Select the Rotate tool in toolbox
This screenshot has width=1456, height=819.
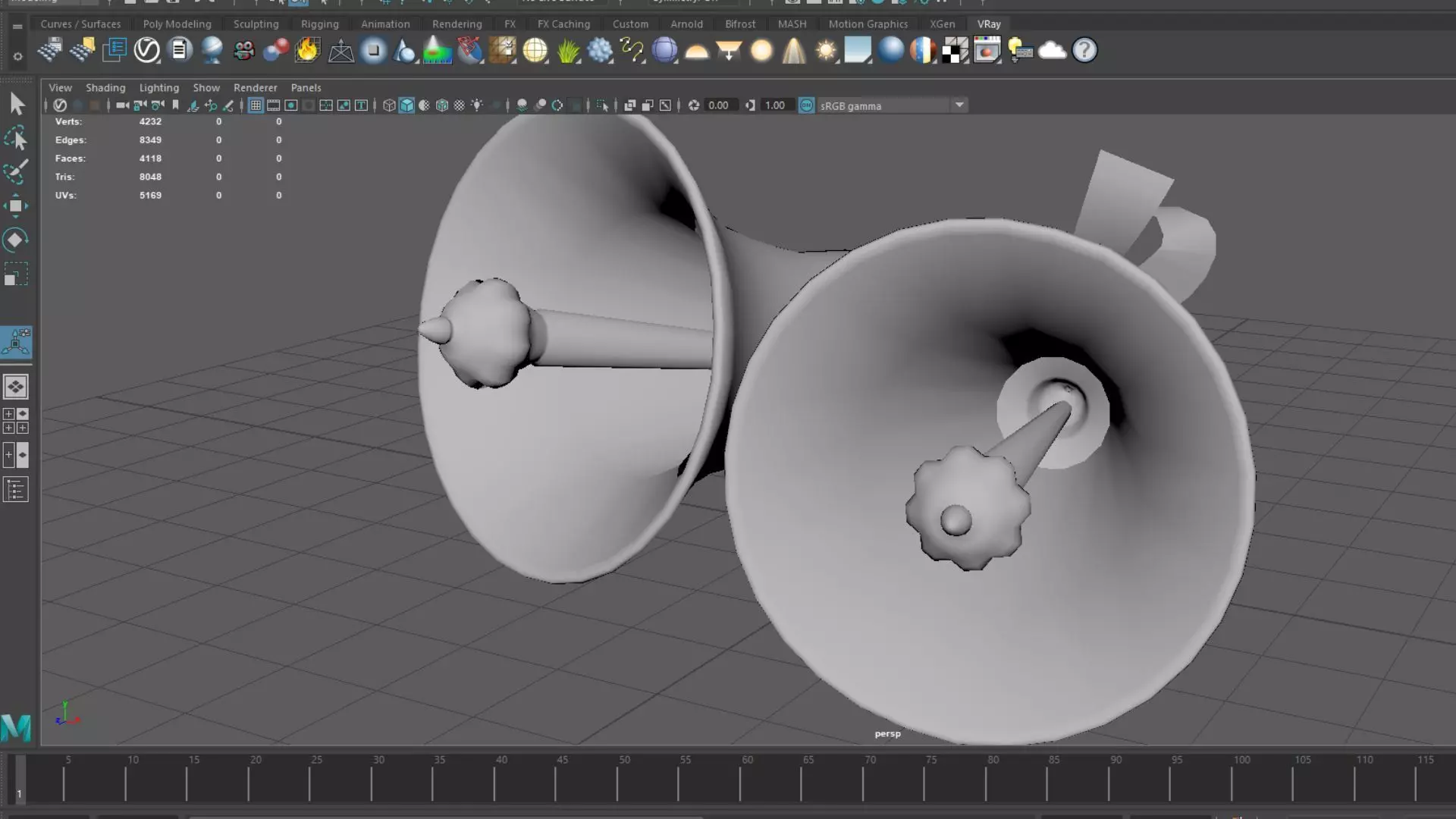15,240
